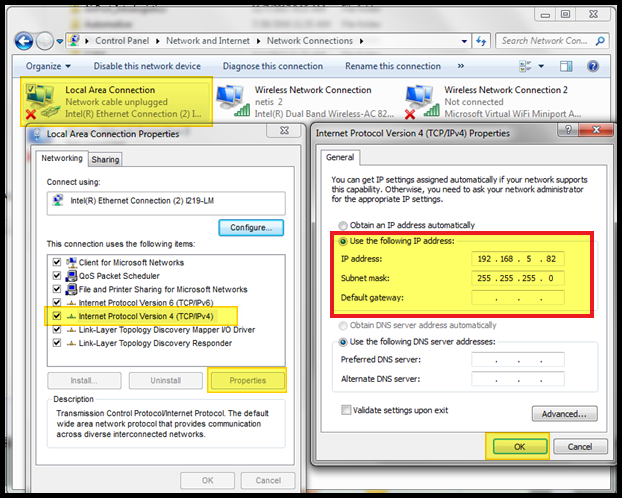Click the Preferred DNS server field
Image resolution: width=622 pixels, height=498 pixels.
pyautogui.click(x=518, y=360)
